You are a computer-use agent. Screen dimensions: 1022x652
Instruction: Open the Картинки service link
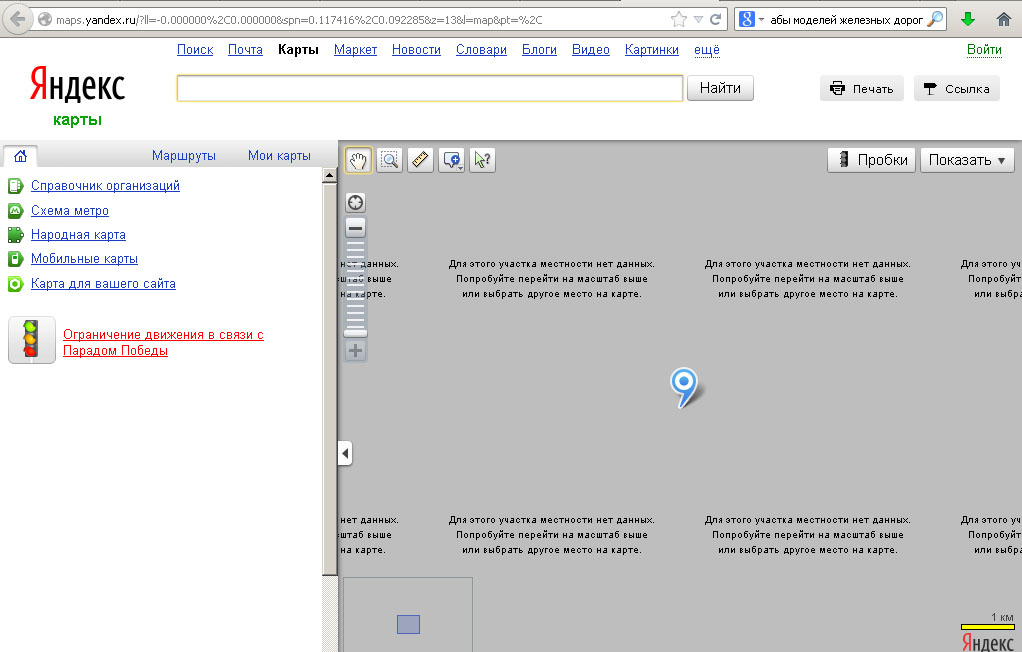652,50
